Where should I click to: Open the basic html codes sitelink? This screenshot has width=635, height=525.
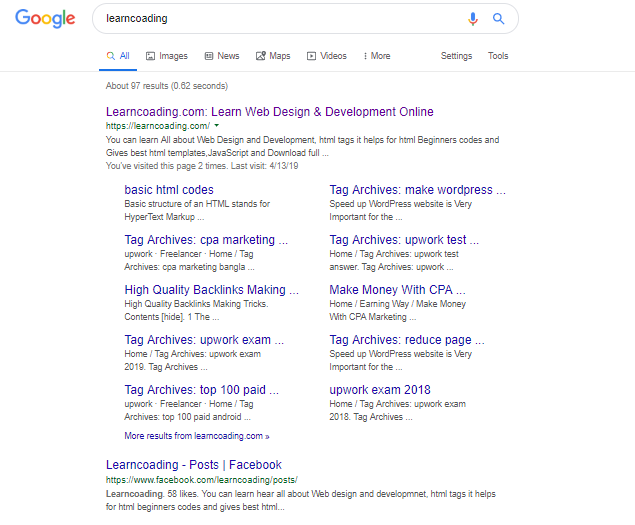point(169,190)
